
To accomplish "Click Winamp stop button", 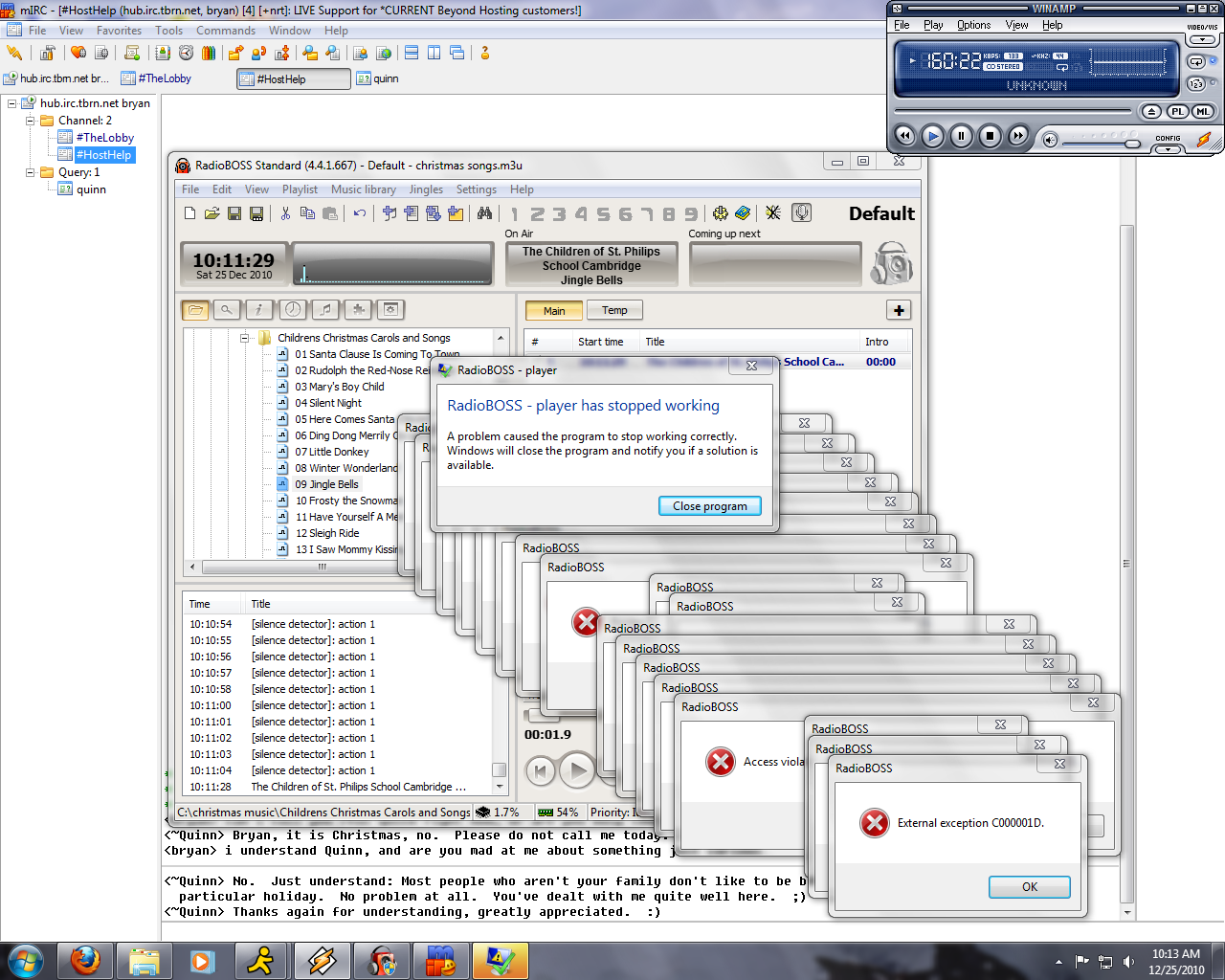I will pos(990,136).
